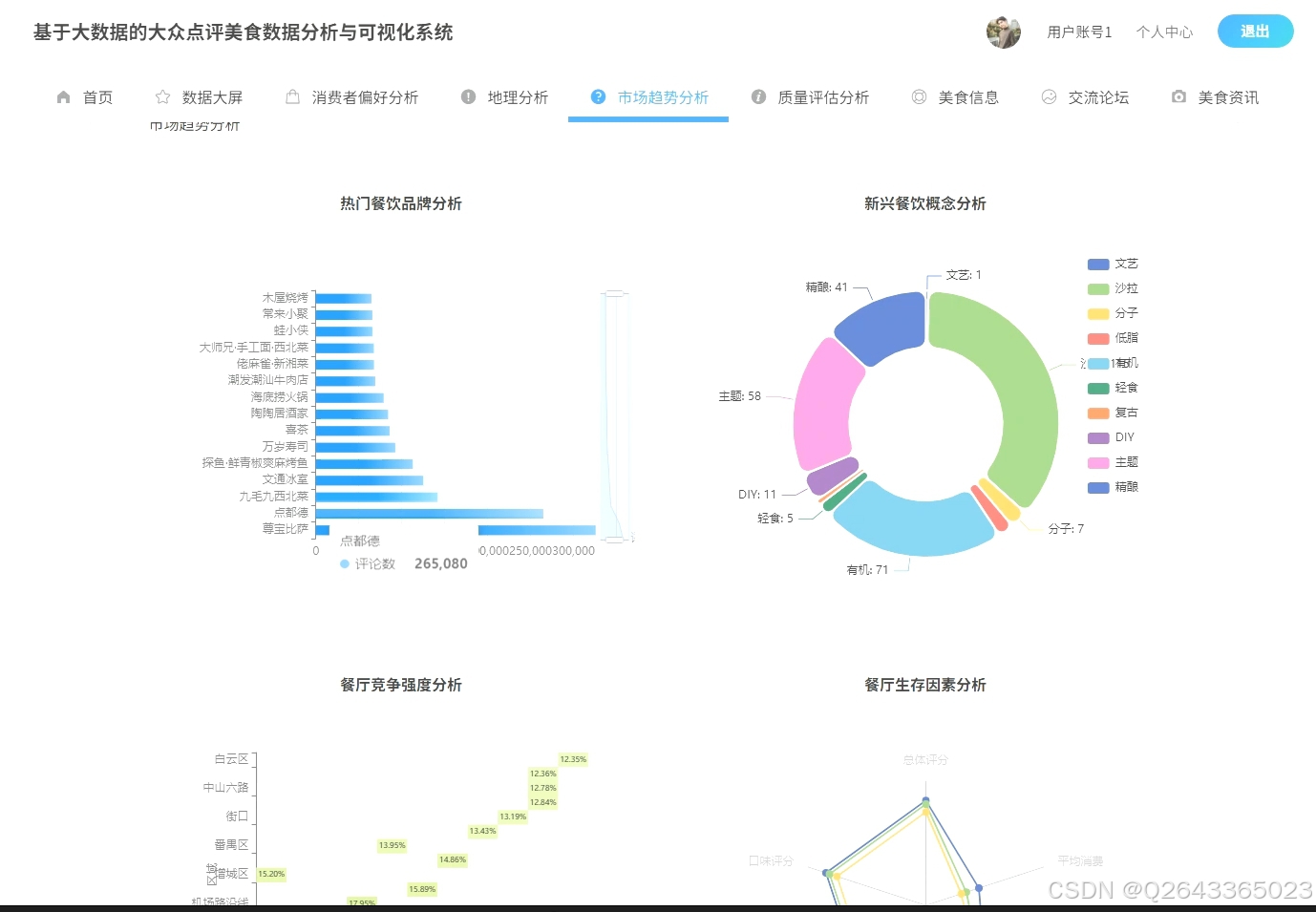This screenshot has height=912, width=1316.
Task: Select the star icon for 数据大屏
Action: pos(160,95)
